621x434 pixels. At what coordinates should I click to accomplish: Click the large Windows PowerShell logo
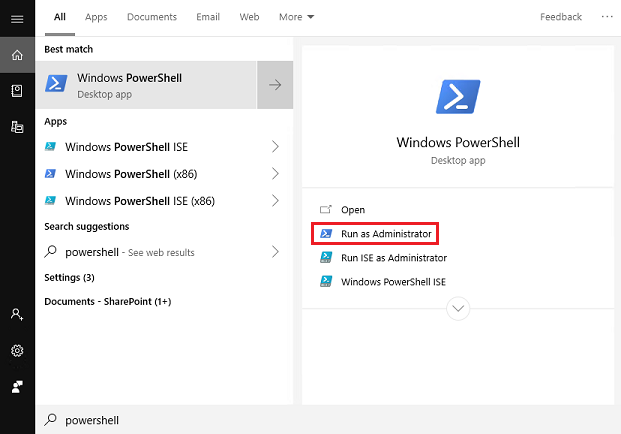click(458, 96)
